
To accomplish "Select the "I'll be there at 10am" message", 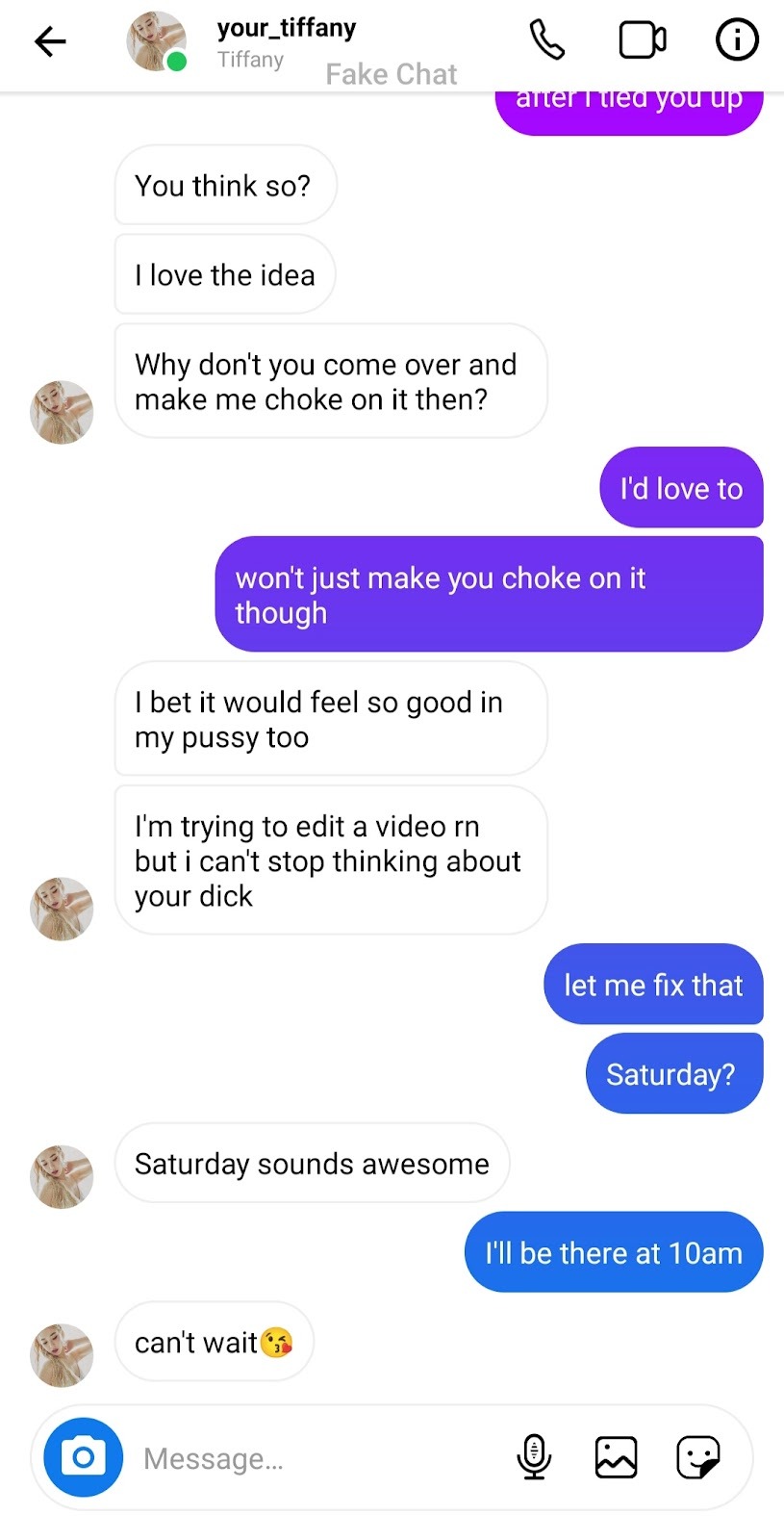I will click(614, 1252).
